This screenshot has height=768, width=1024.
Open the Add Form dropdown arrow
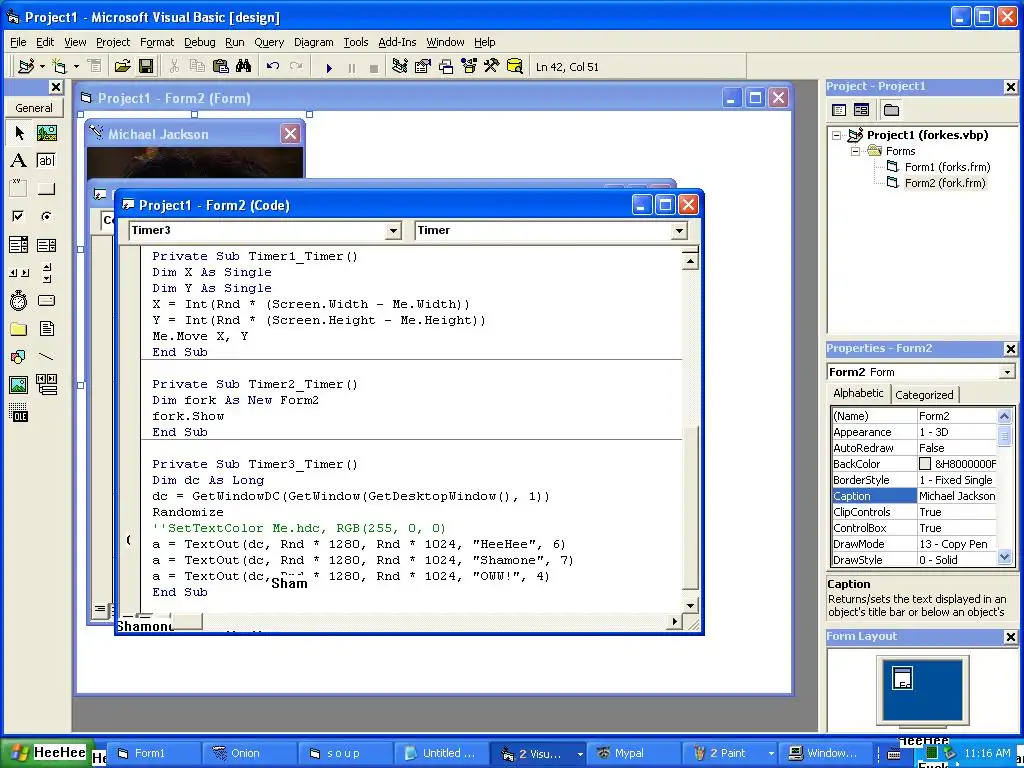[76, 67]
